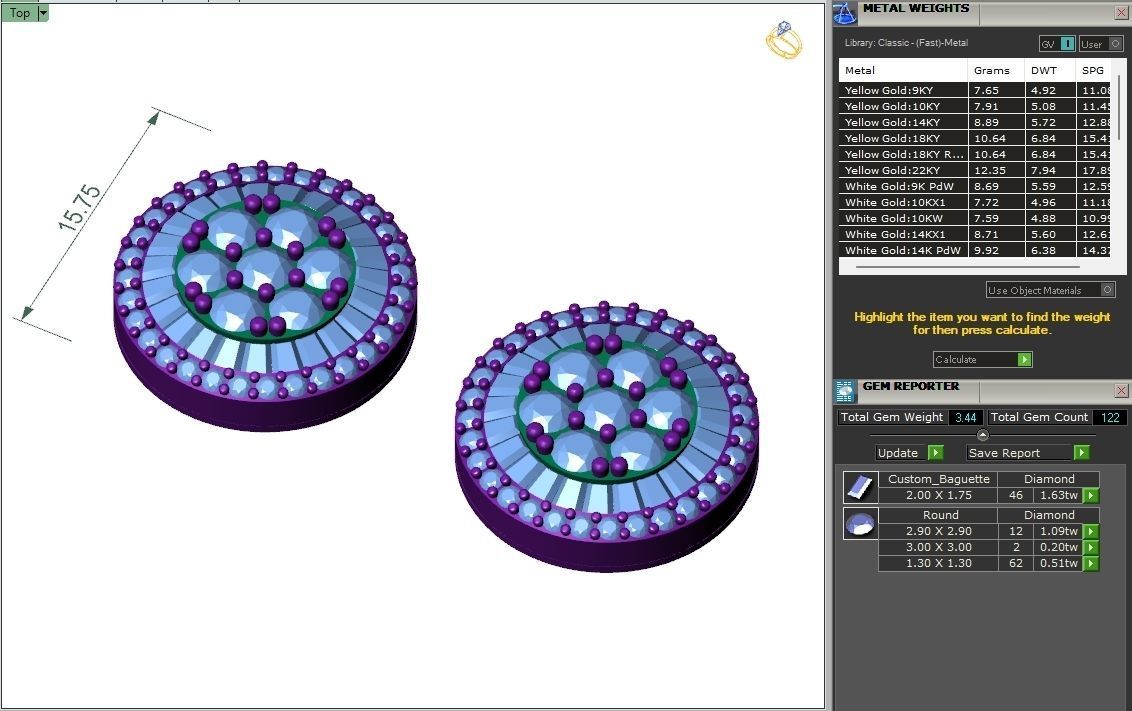Click the Gem Reporter panel icon
Screen dimensions: 1132x711
point(845,391)
